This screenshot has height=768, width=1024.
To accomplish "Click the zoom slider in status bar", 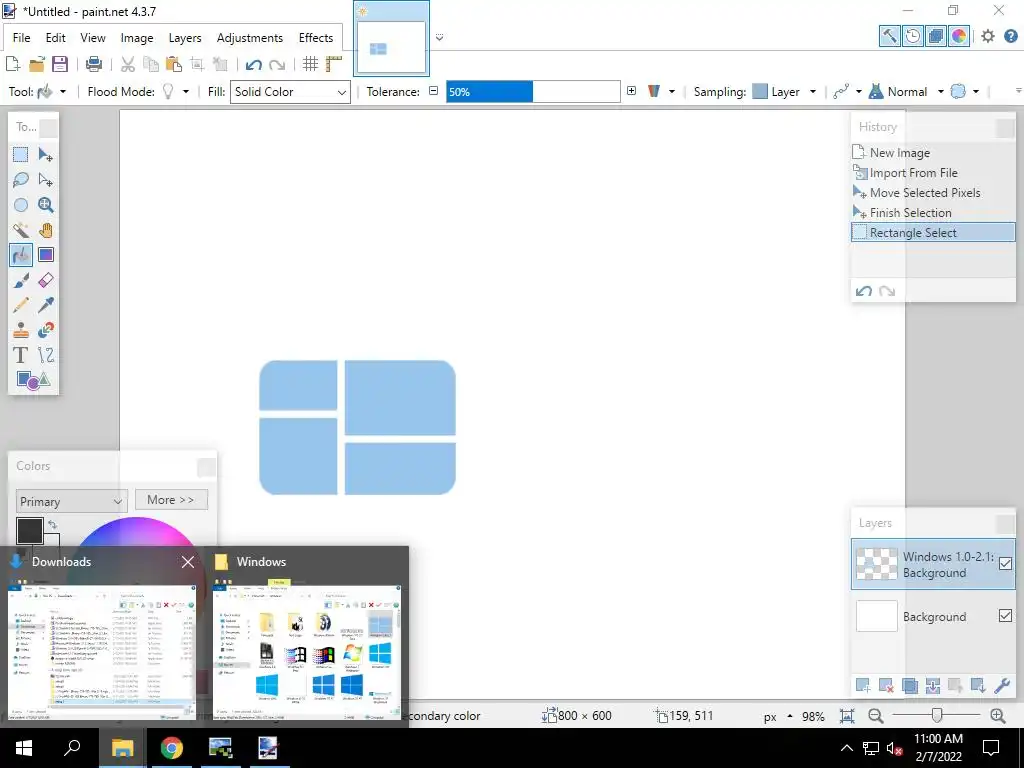I will pyautogui.click(x=936, y=716).
